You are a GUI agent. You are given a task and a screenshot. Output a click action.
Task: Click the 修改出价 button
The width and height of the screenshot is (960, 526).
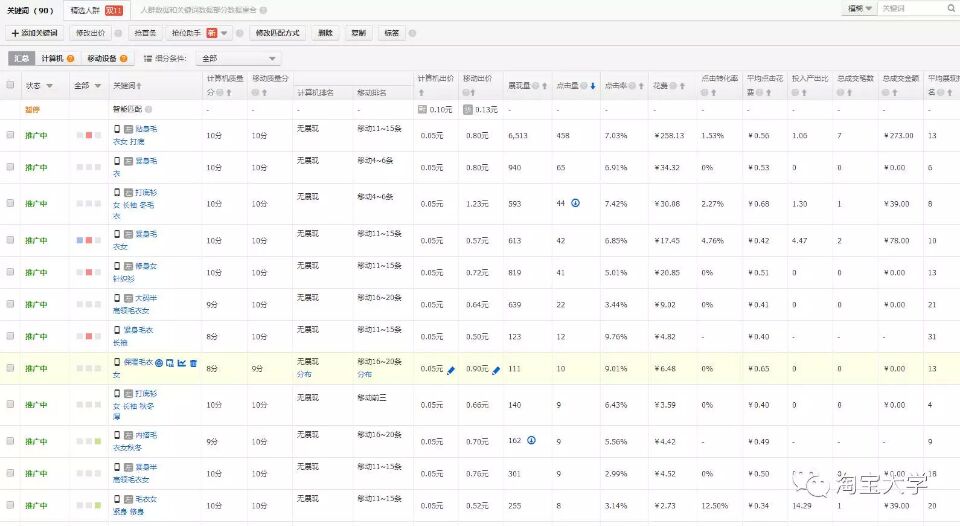click(x=91, y=33)
